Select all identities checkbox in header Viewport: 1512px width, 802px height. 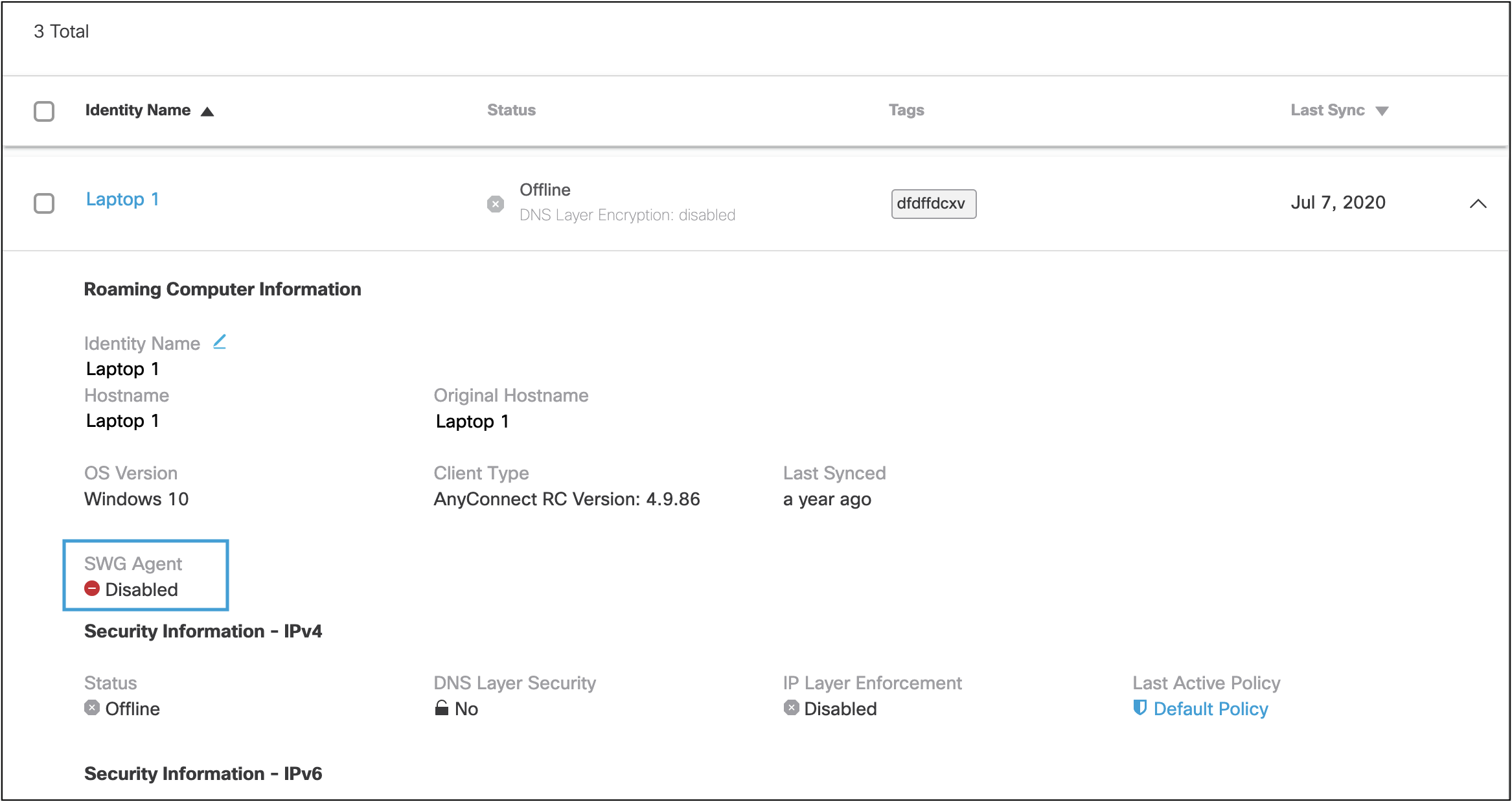pyautogui.click(x=44, y=111)
